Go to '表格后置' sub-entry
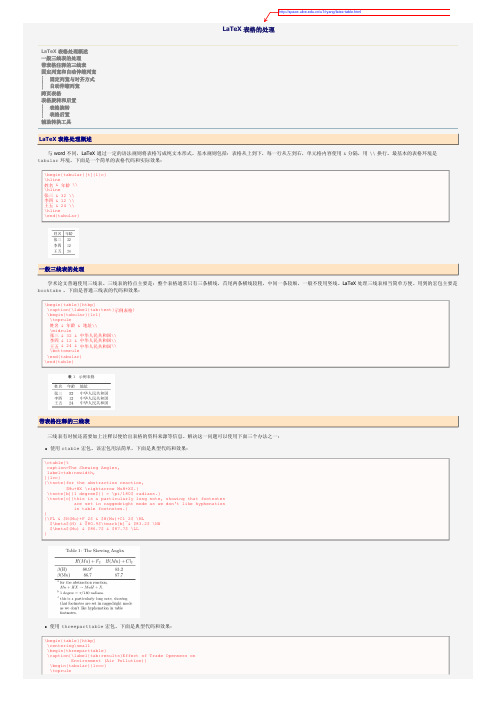 [60, 115]
